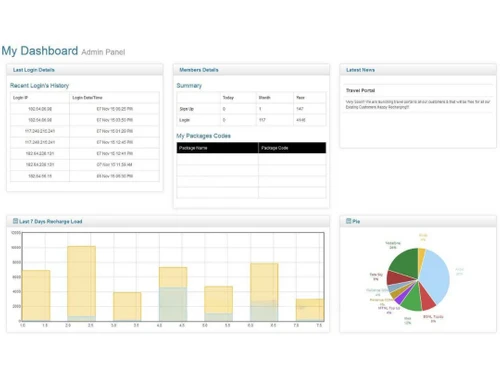
Task: Click the shortest bar starting at 7.0
Action: 310,310
